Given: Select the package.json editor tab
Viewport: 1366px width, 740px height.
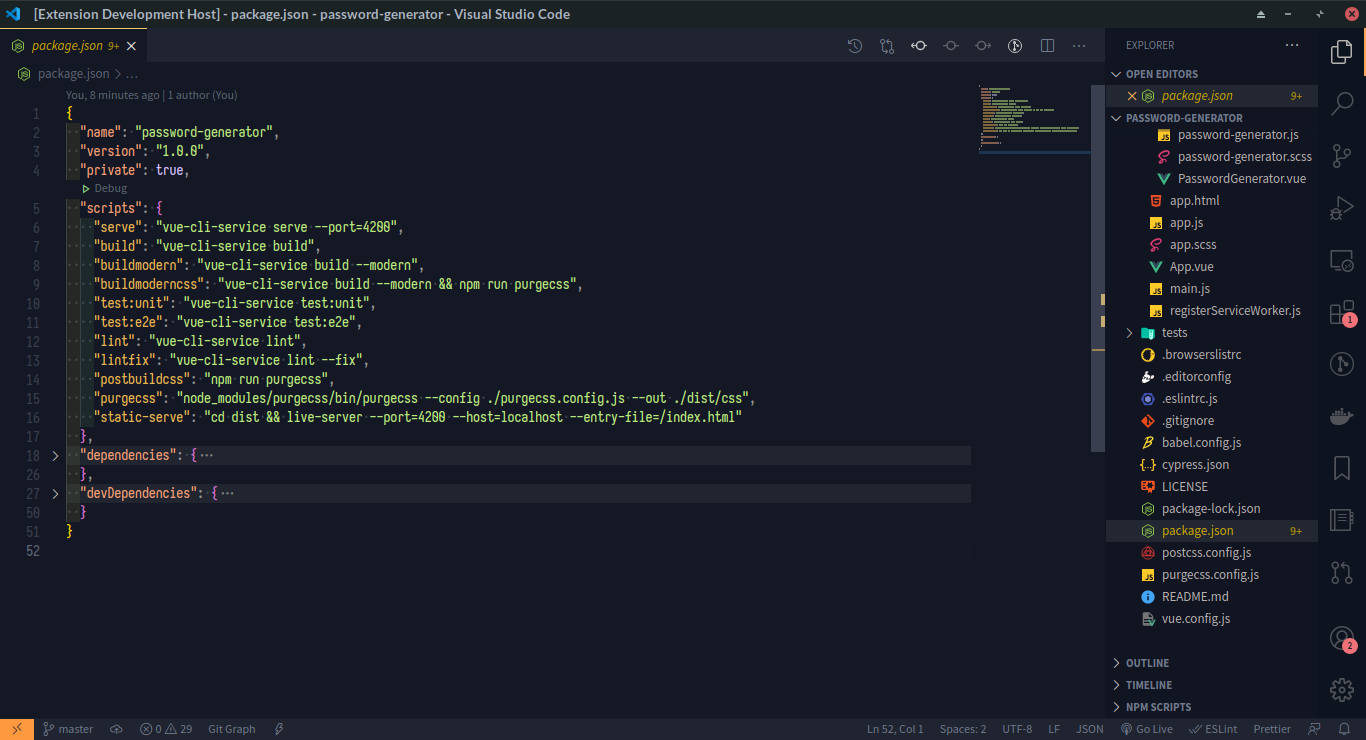Looking at the screenshot, I should 74,46.
